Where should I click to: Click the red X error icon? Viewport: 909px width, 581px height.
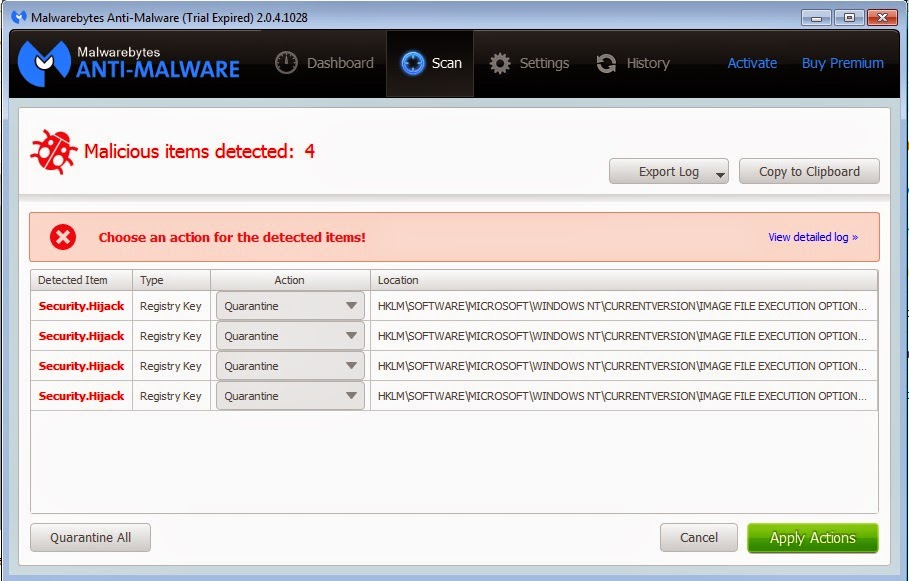pos(63,237)
